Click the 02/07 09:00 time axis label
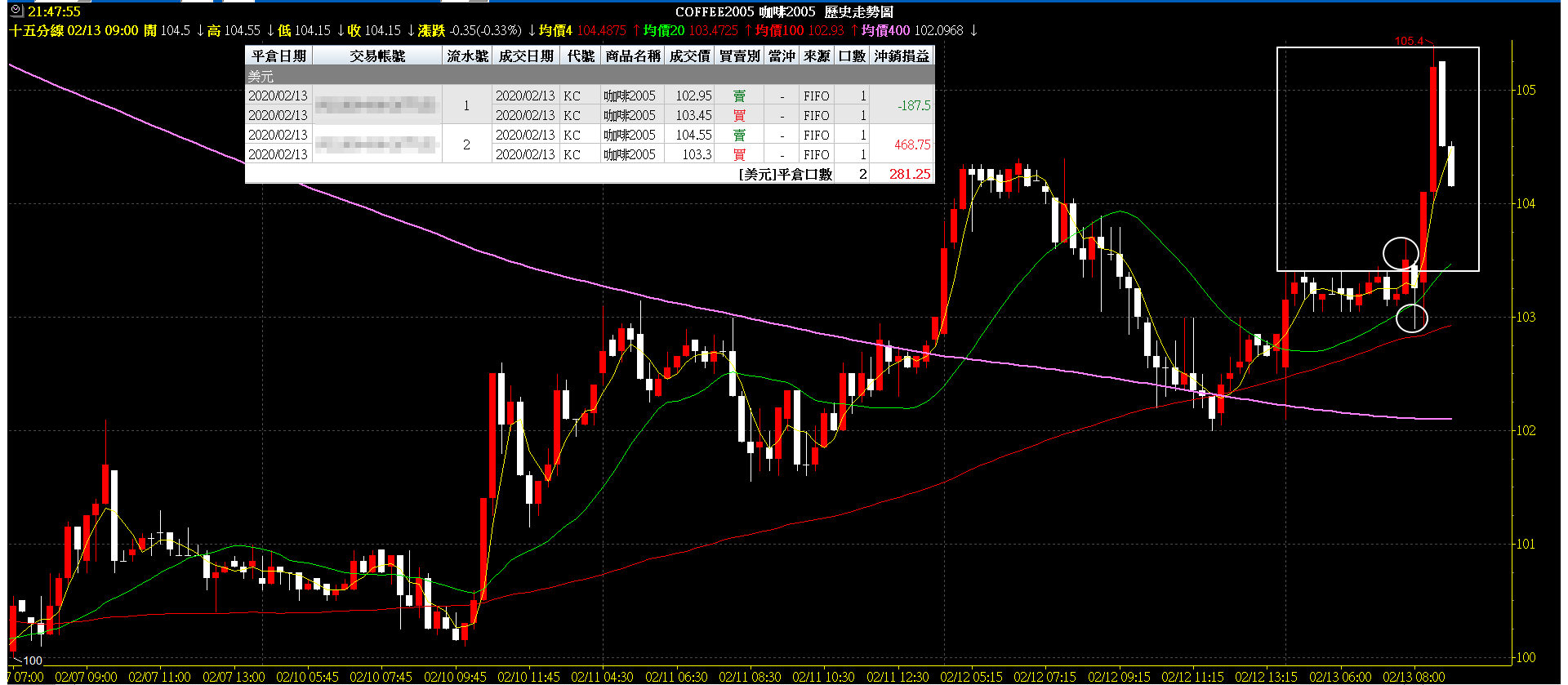This screenshot has height=685, width=1568. (x=86, y=677)
